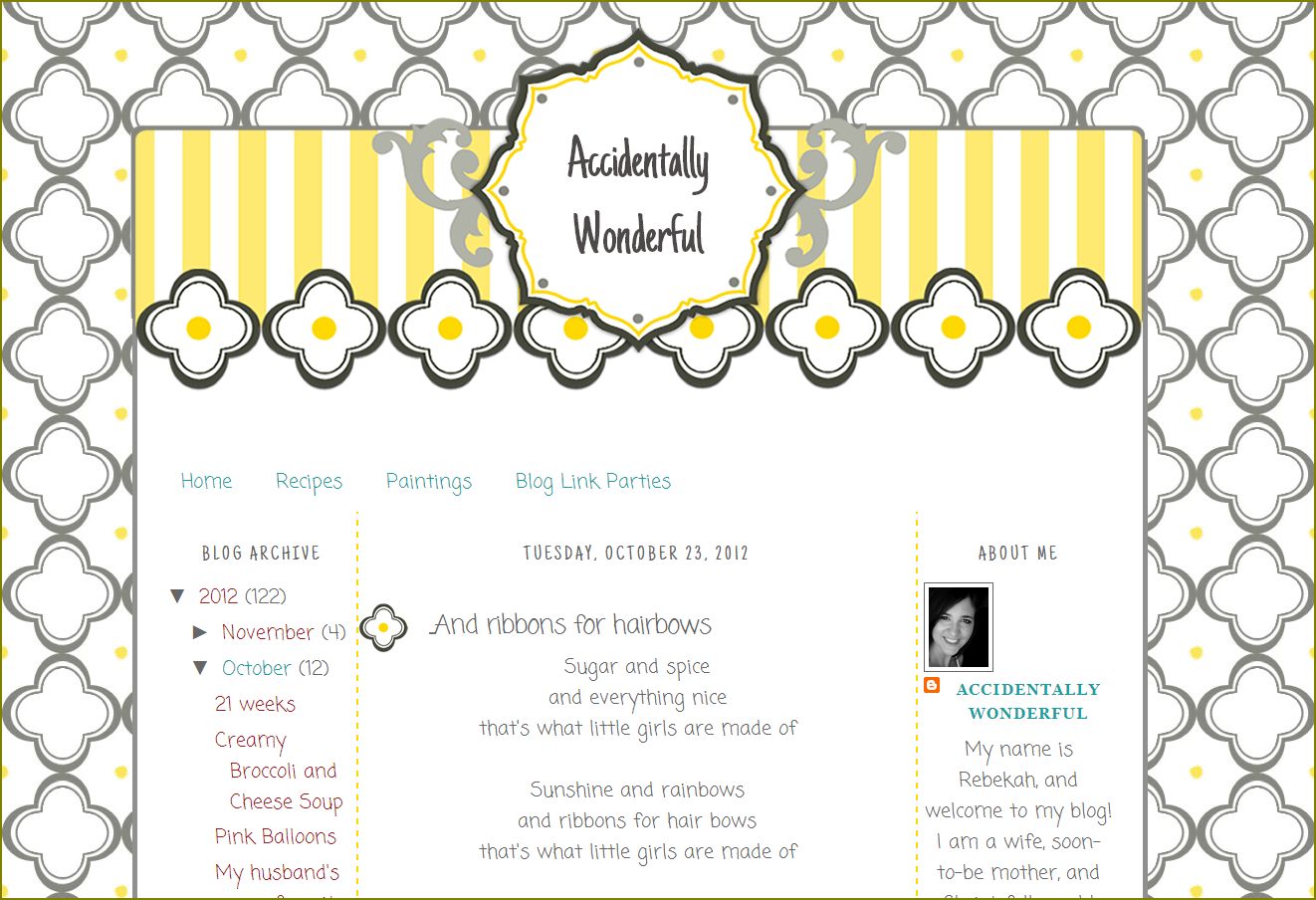Click the orange Blogger icon
The image size is (1316, 900).
[x=932, y=685]
